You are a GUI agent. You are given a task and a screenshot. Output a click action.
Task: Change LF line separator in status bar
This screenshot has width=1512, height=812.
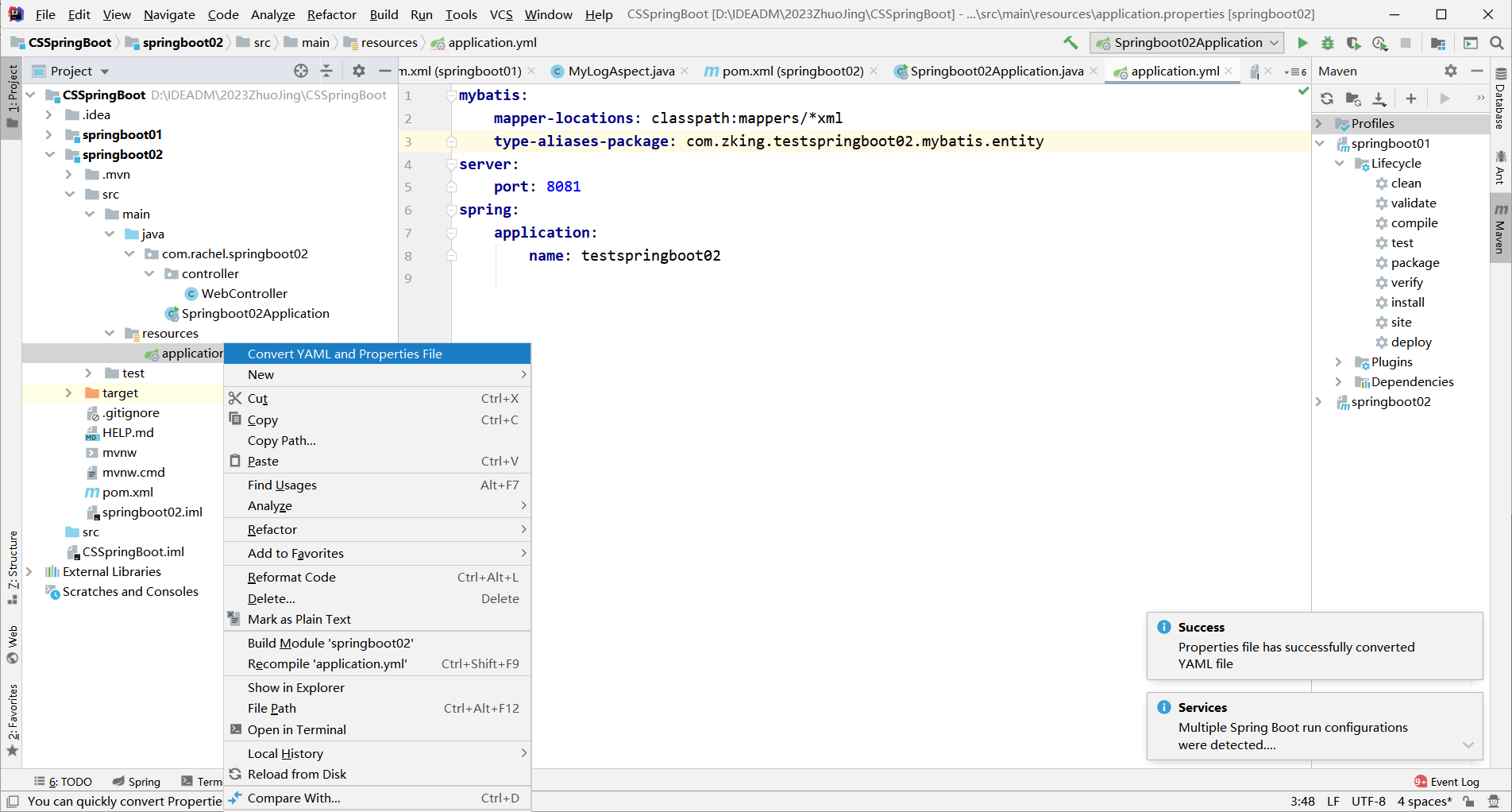click(1333, 801)
